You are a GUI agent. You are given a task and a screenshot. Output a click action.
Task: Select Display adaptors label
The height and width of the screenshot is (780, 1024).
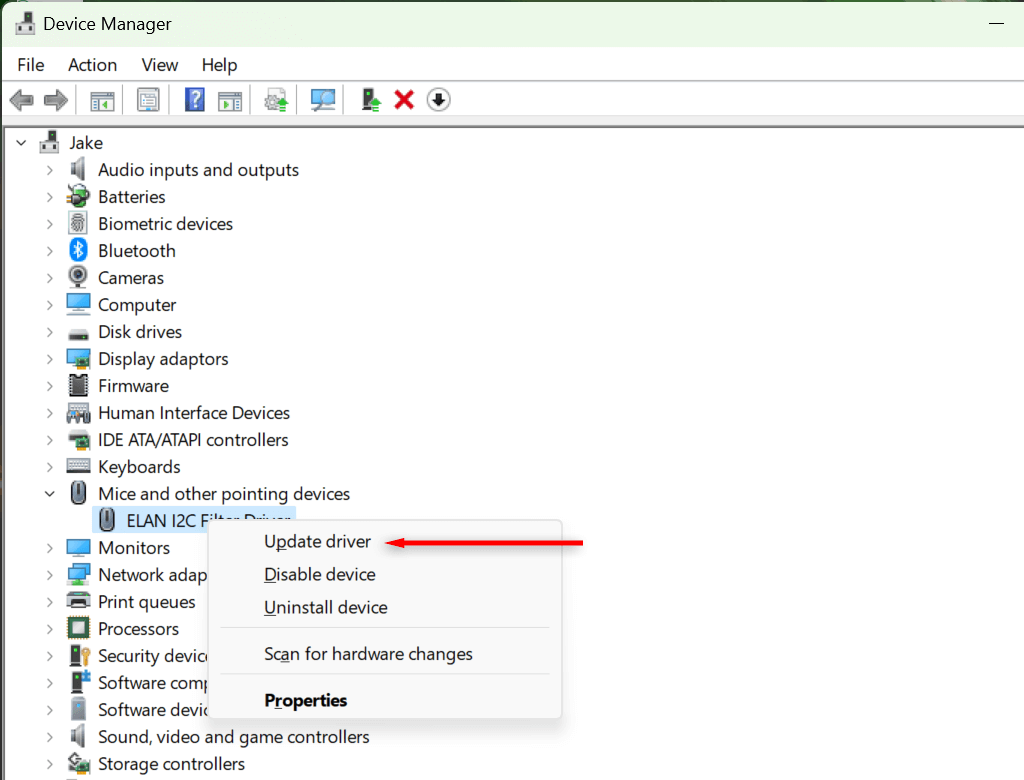(163, 359)
